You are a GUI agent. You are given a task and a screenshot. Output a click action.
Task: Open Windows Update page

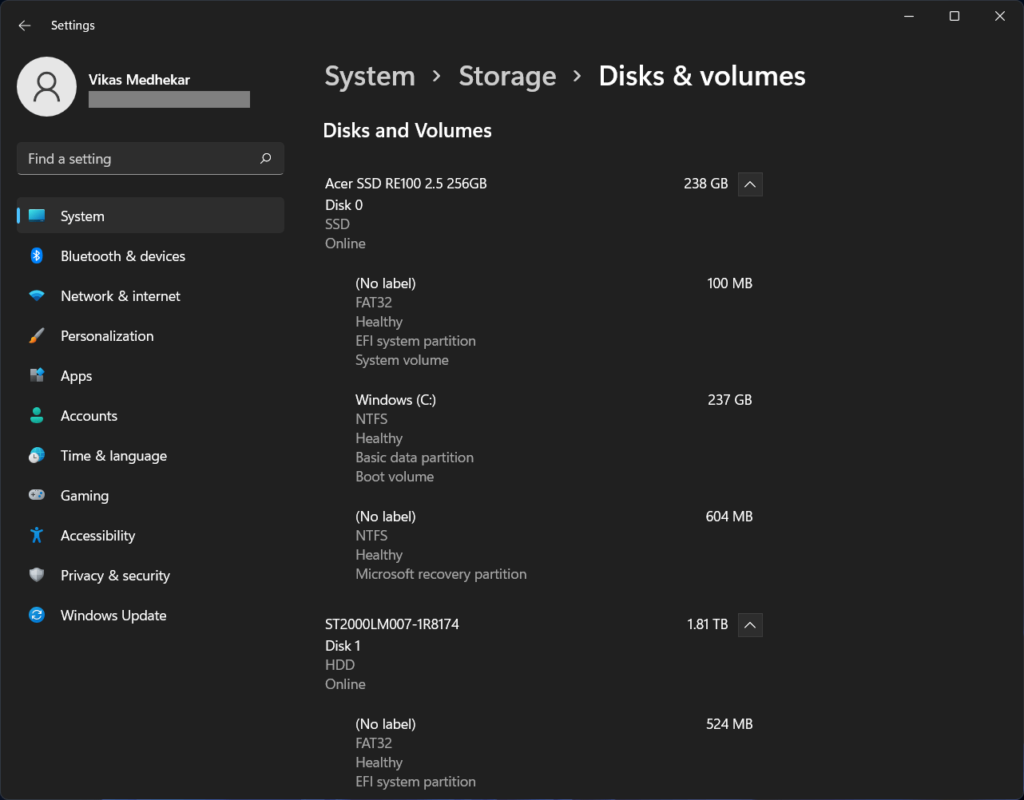pos(150,615)
